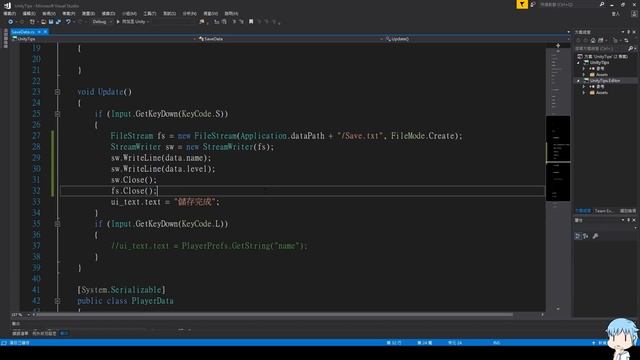Toggle auto-hide pin of Properties panel
This screenshot has width=640, height=360.
click(x=629, y=220)
